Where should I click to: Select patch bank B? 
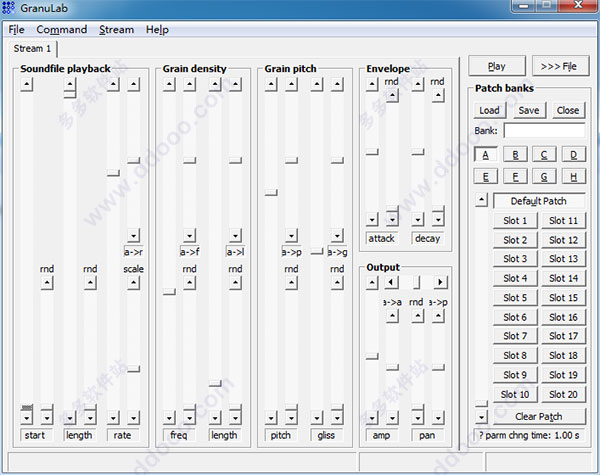point(515,155)
